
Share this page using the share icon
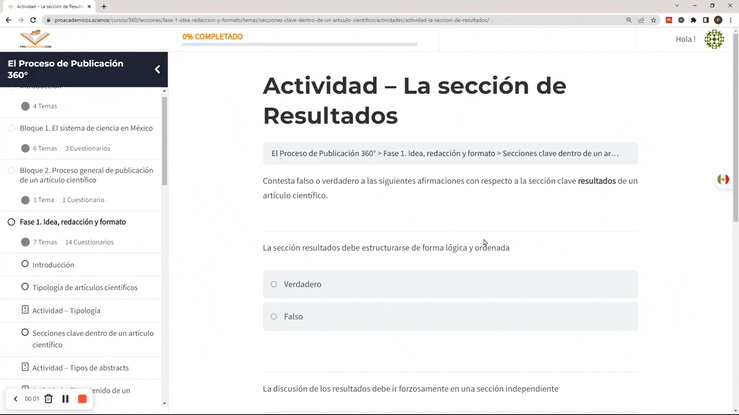(x=641, y=20)
